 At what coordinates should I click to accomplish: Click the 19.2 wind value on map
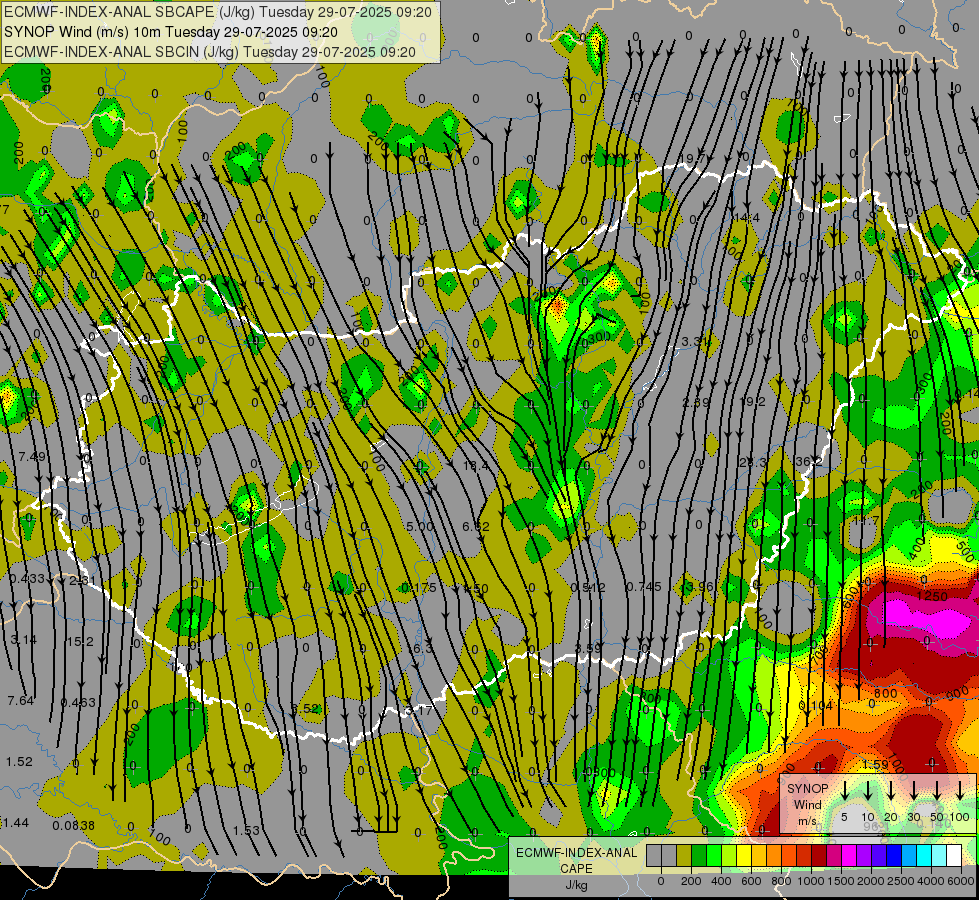tap(752, 402)
